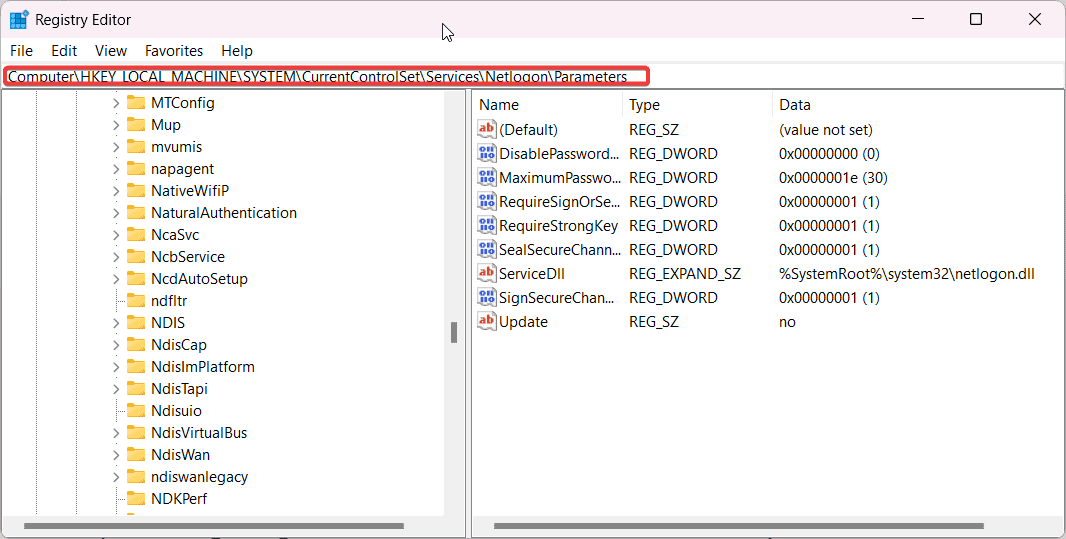1066x539 pixels.
Task: Maximize the Registry Editor window
Action: tap(976, 19)
